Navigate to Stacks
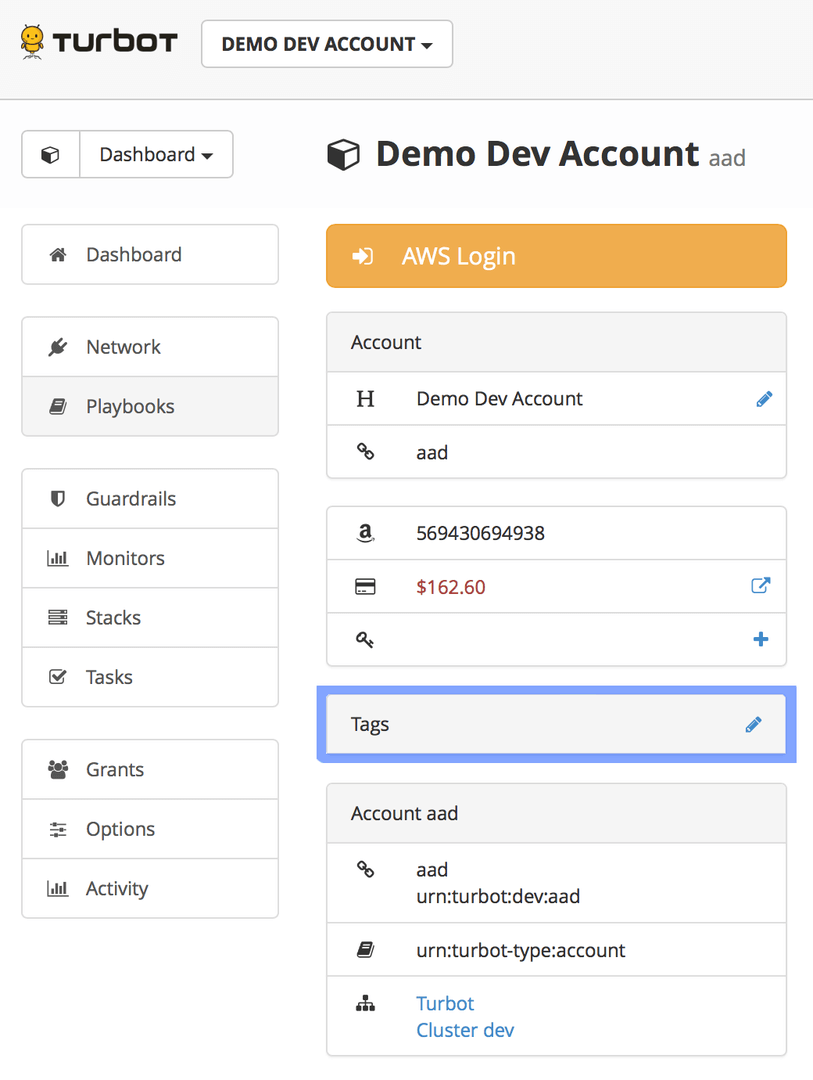Screen dimensions: 813x1080 (x=150, y=617)
